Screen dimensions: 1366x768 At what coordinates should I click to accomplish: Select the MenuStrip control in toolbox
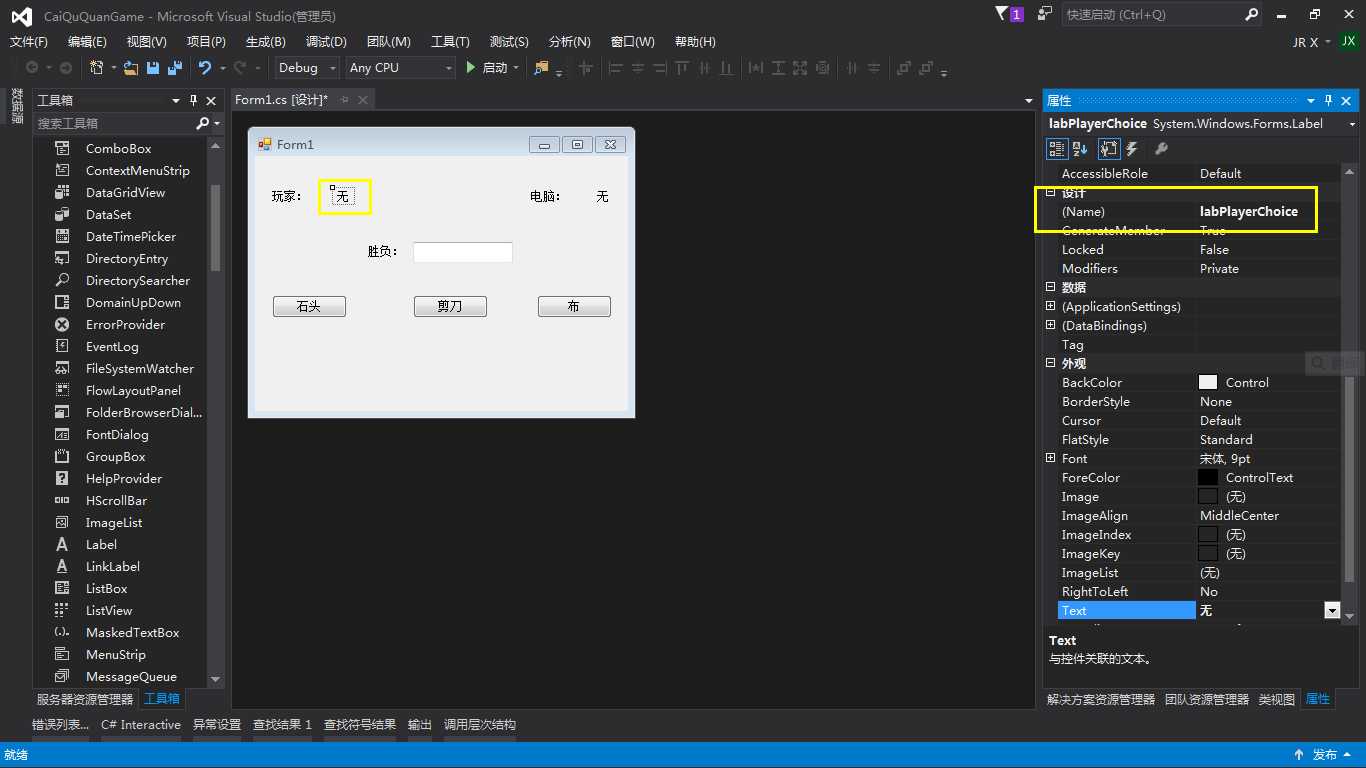click(115, 654)
